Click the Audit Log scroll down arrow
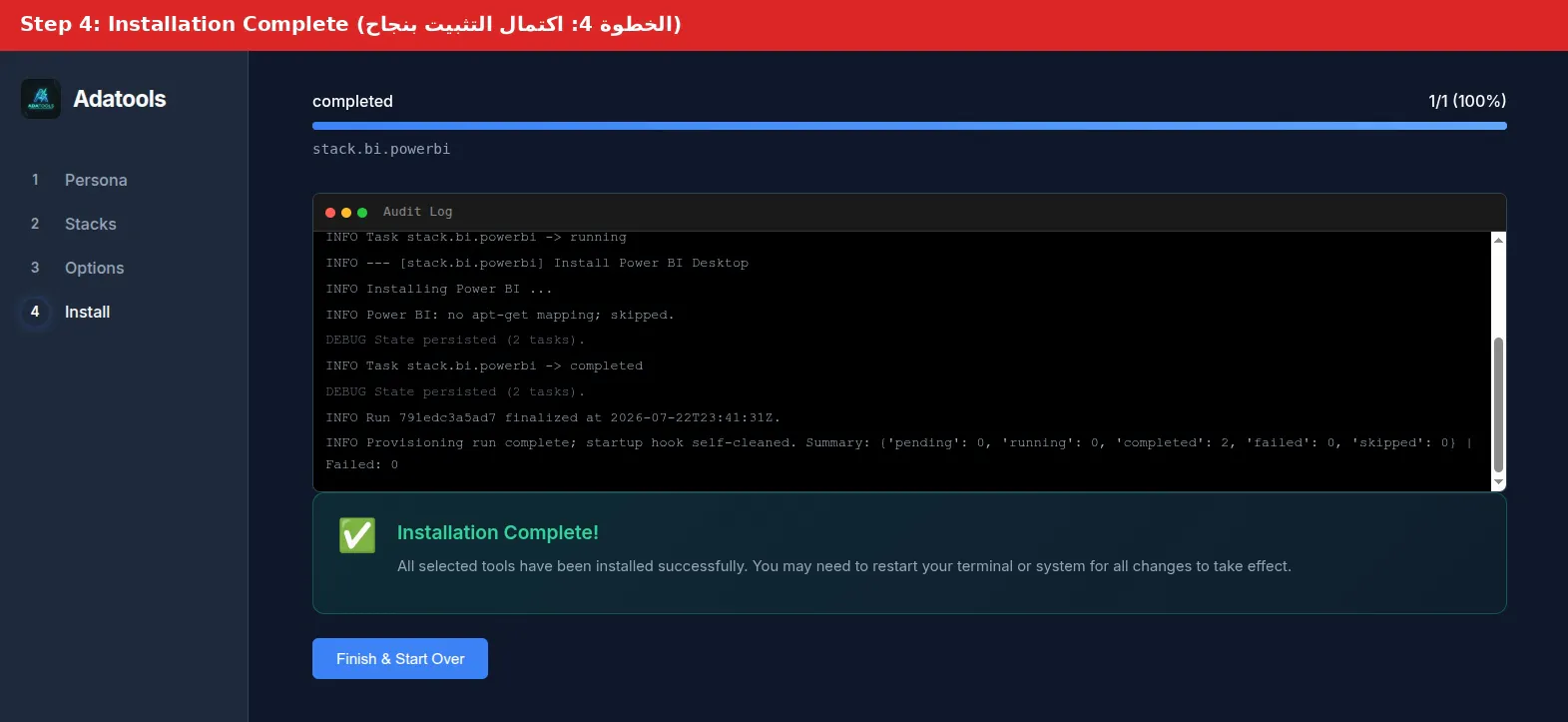This screenshot has height=722, width=1568. 1498,483
